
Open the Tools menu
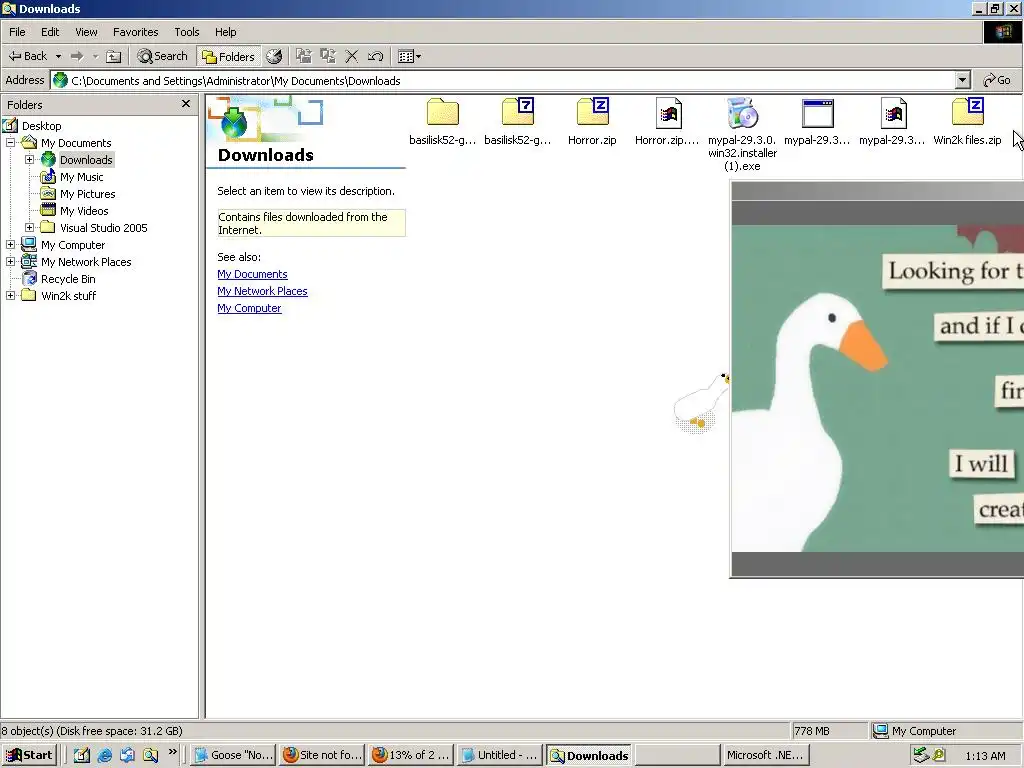click(187, 32)
